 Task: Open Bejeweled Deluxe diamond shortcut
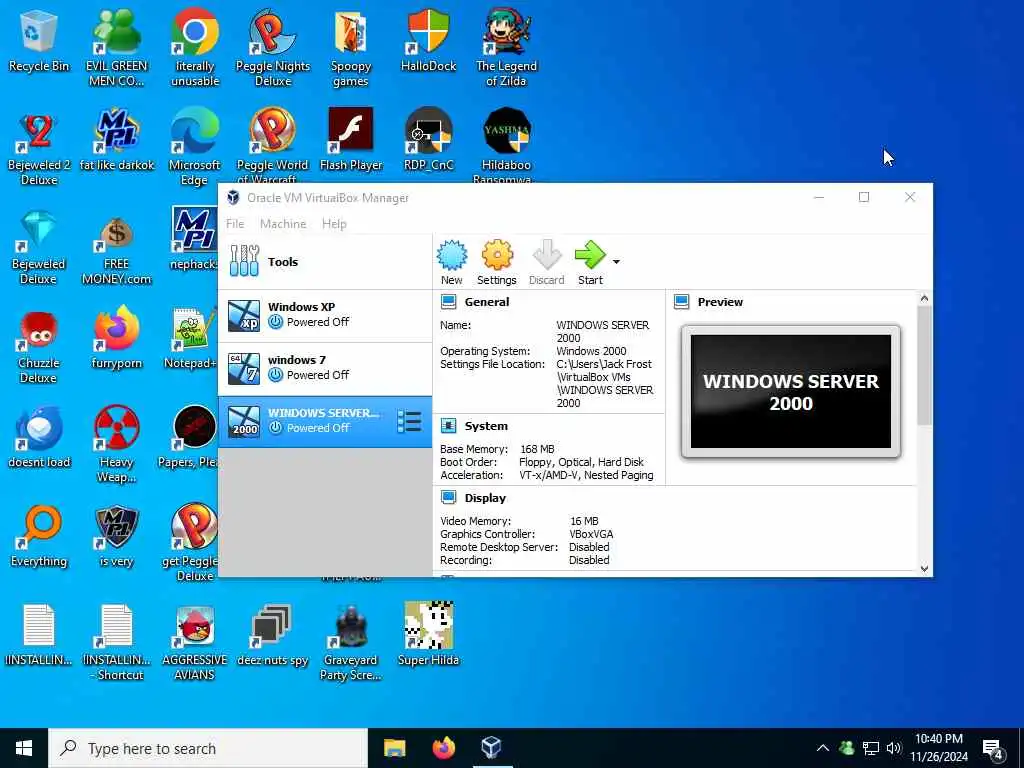(39, 247)
